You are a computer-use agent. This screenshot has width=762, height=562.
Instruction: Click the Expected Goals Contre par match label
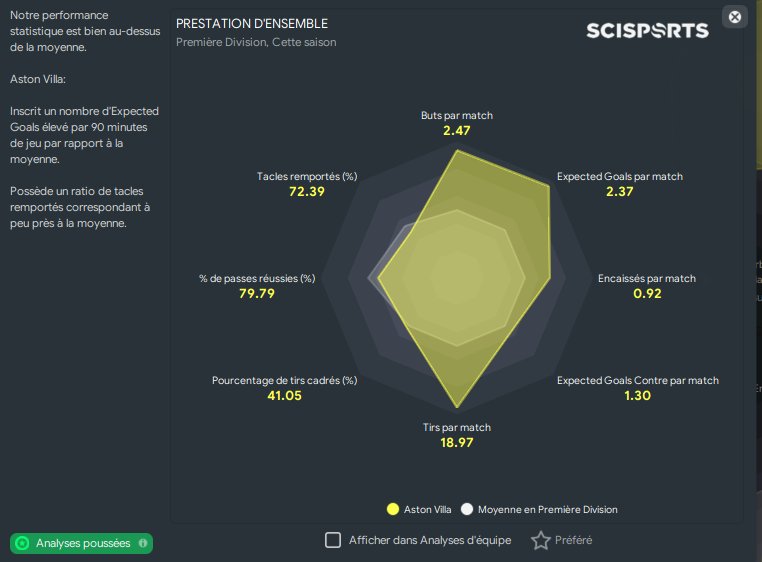[x=638, y=380]
